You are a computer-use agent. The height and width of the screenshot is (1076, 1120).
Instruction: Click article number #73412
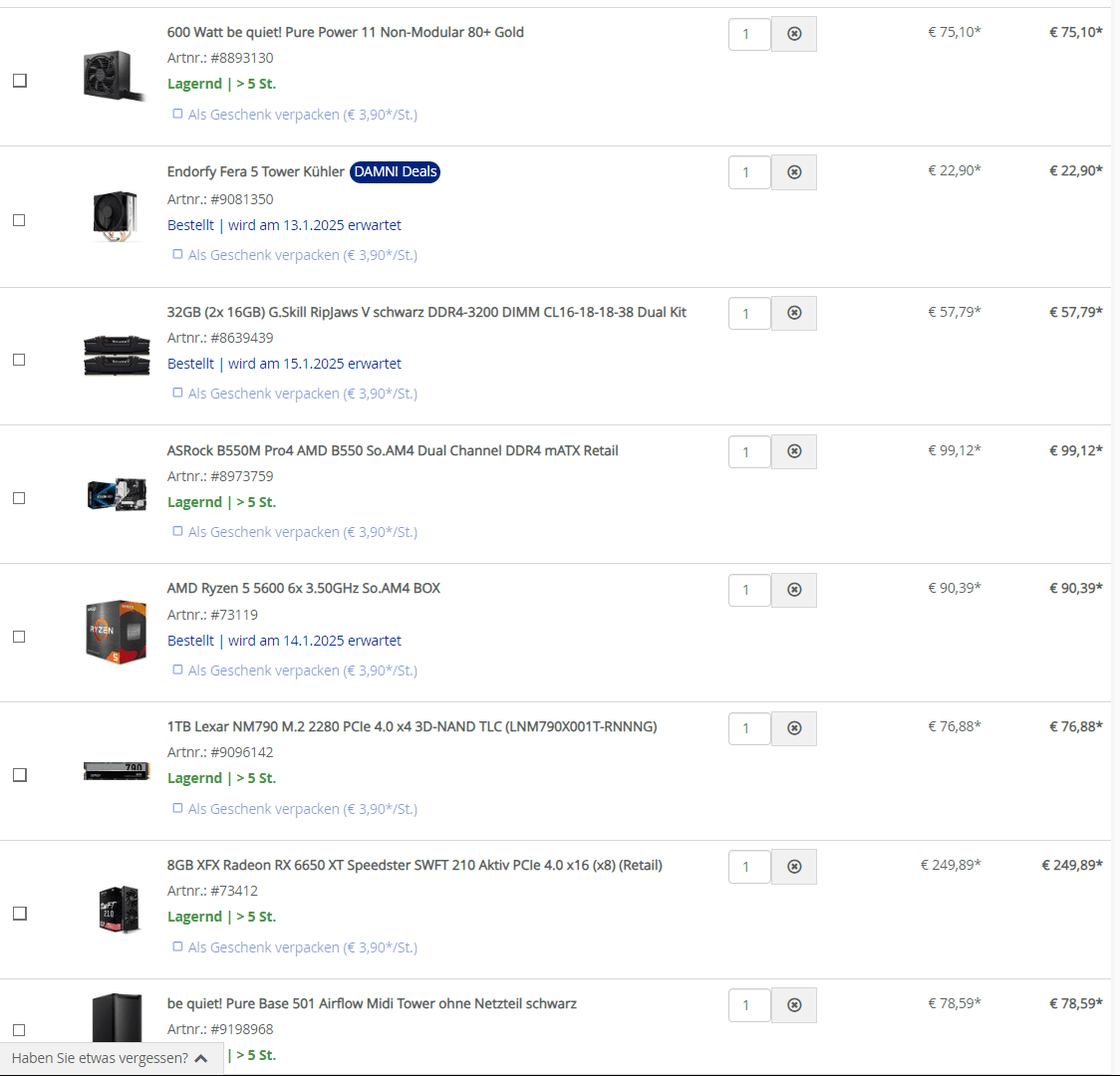(x=234, y=891)
